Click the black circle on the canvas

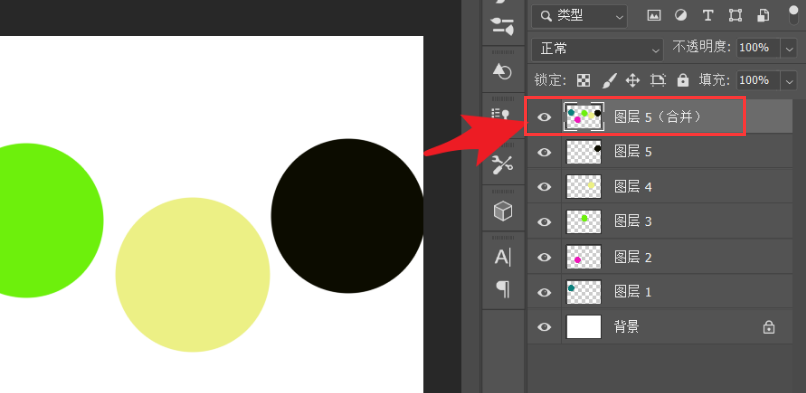[347, 216]
